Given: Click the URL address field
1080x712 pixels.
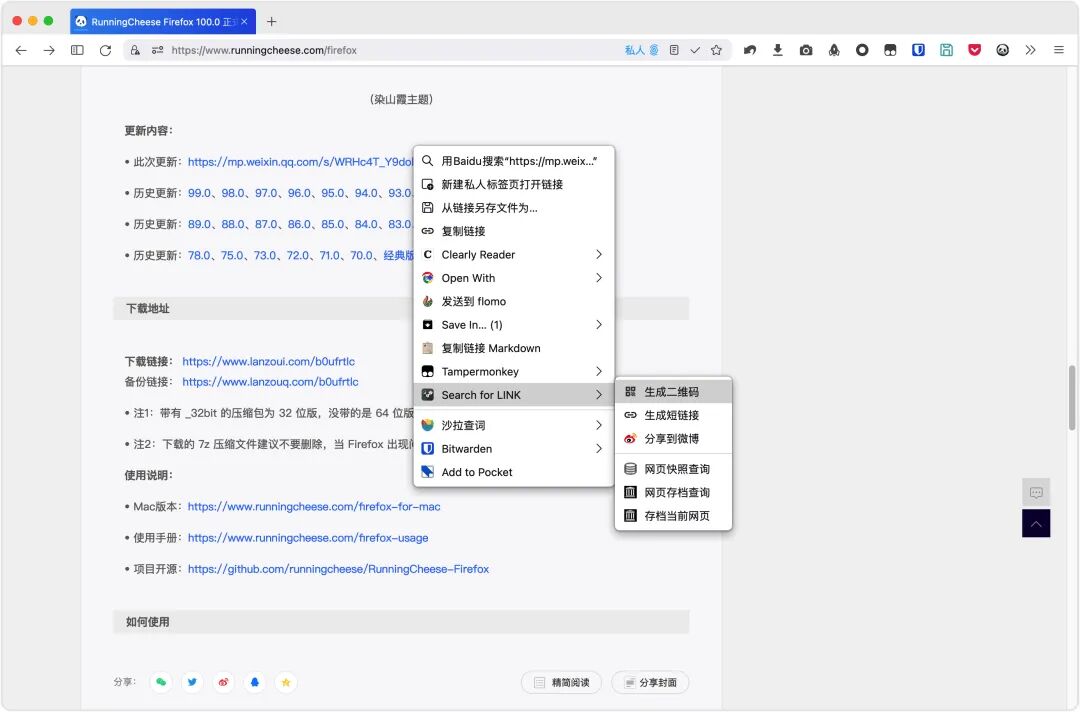Looking at the screenshot, I should (x=393, y=50).
